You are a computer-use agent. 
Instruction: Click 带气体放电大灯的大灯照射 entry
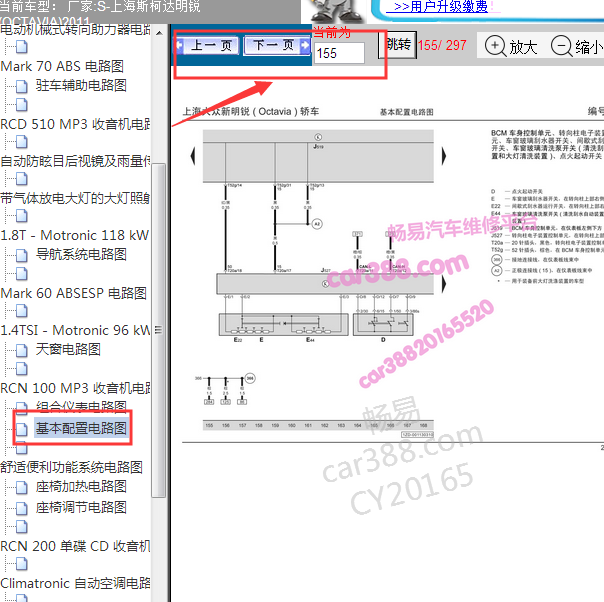coord(75,198)
